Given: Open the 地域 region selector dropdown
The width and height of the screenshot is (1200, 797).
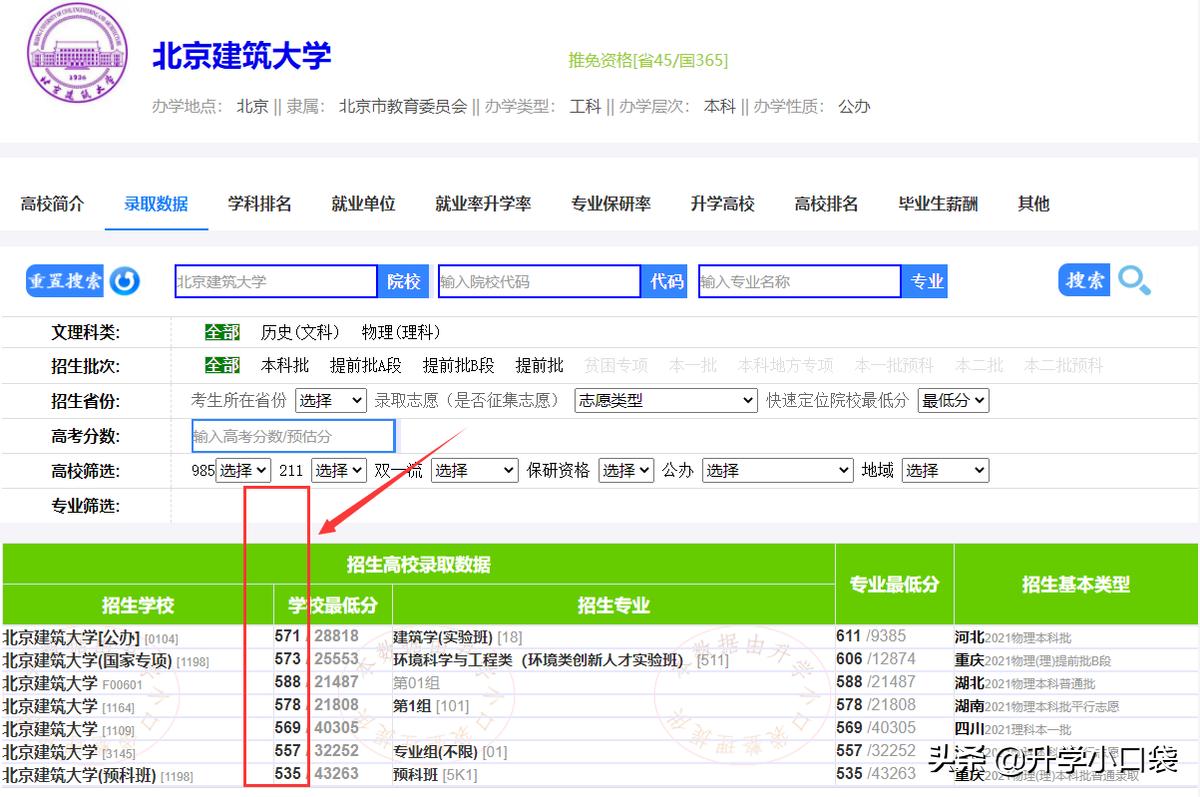Looking at the screenshot, I should [944, 470].
